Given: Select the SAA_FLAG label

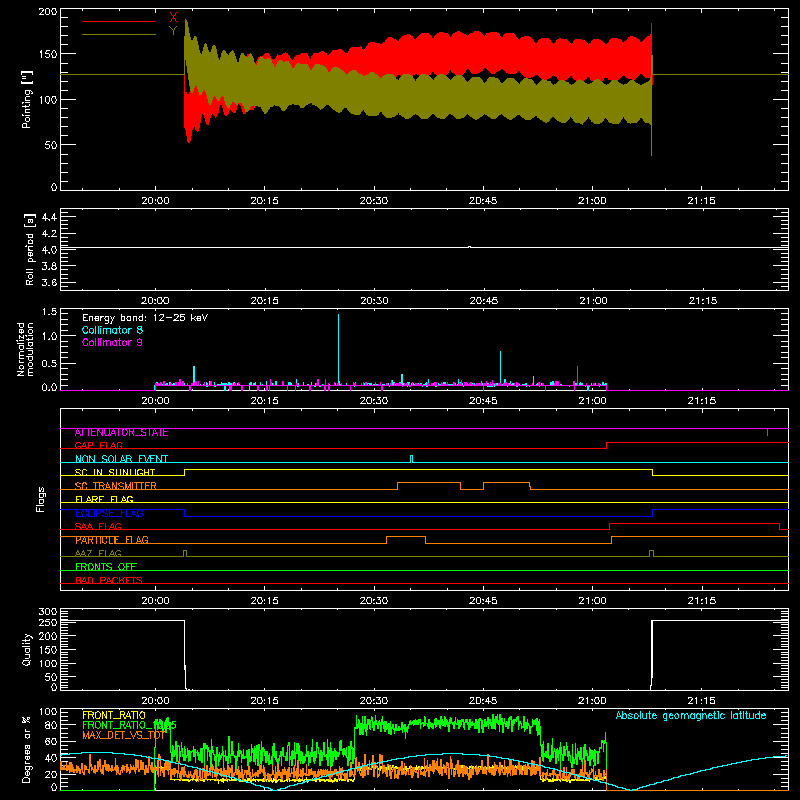Looking at the screenshot, I should 98,526.
